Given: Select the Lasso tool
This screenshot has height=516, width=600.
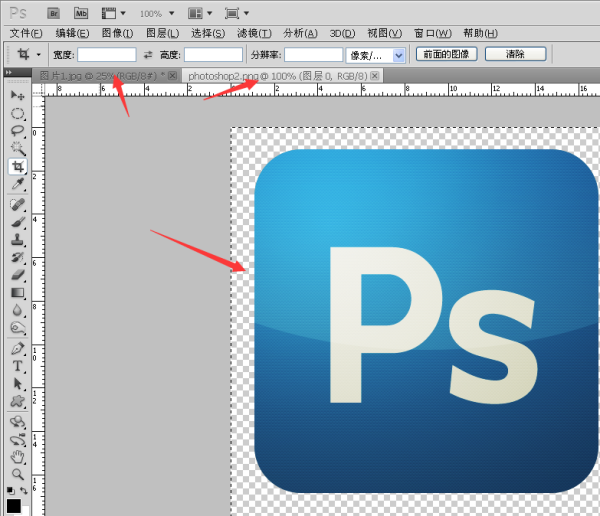Looking at the screenshot, I should click(x=17, y=131).
